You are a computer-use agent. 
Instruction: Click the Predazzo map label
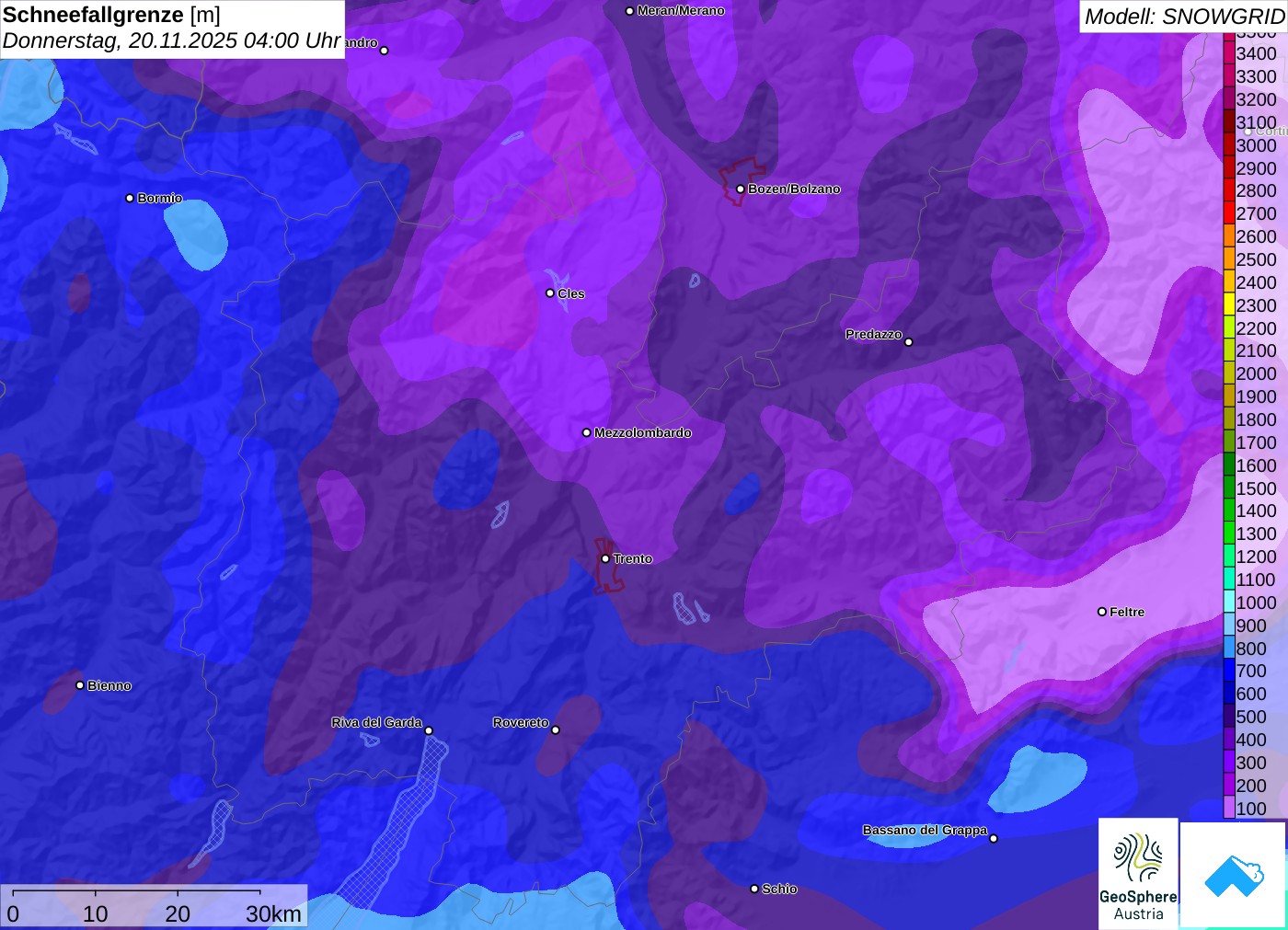[x=874, y=334]
